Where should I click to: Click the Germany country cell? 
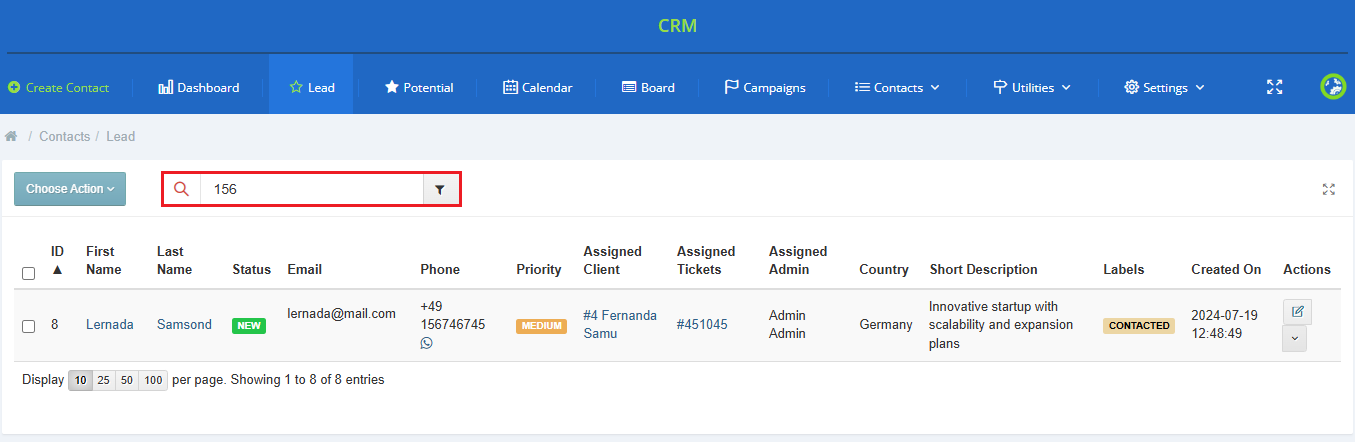pyautogui.click(x=886, y=325)
